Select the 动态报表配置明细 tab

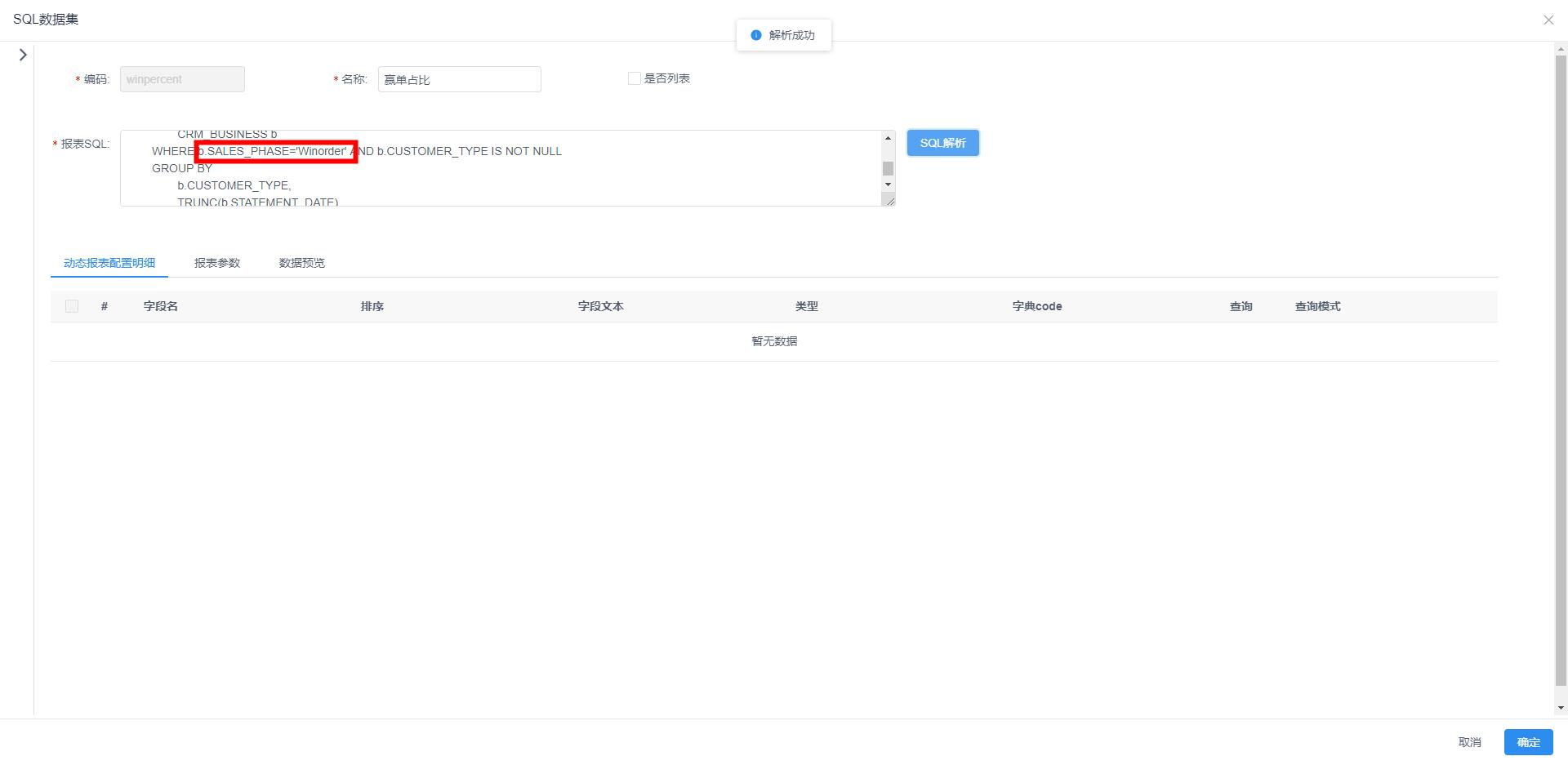[x=109, y=263]
